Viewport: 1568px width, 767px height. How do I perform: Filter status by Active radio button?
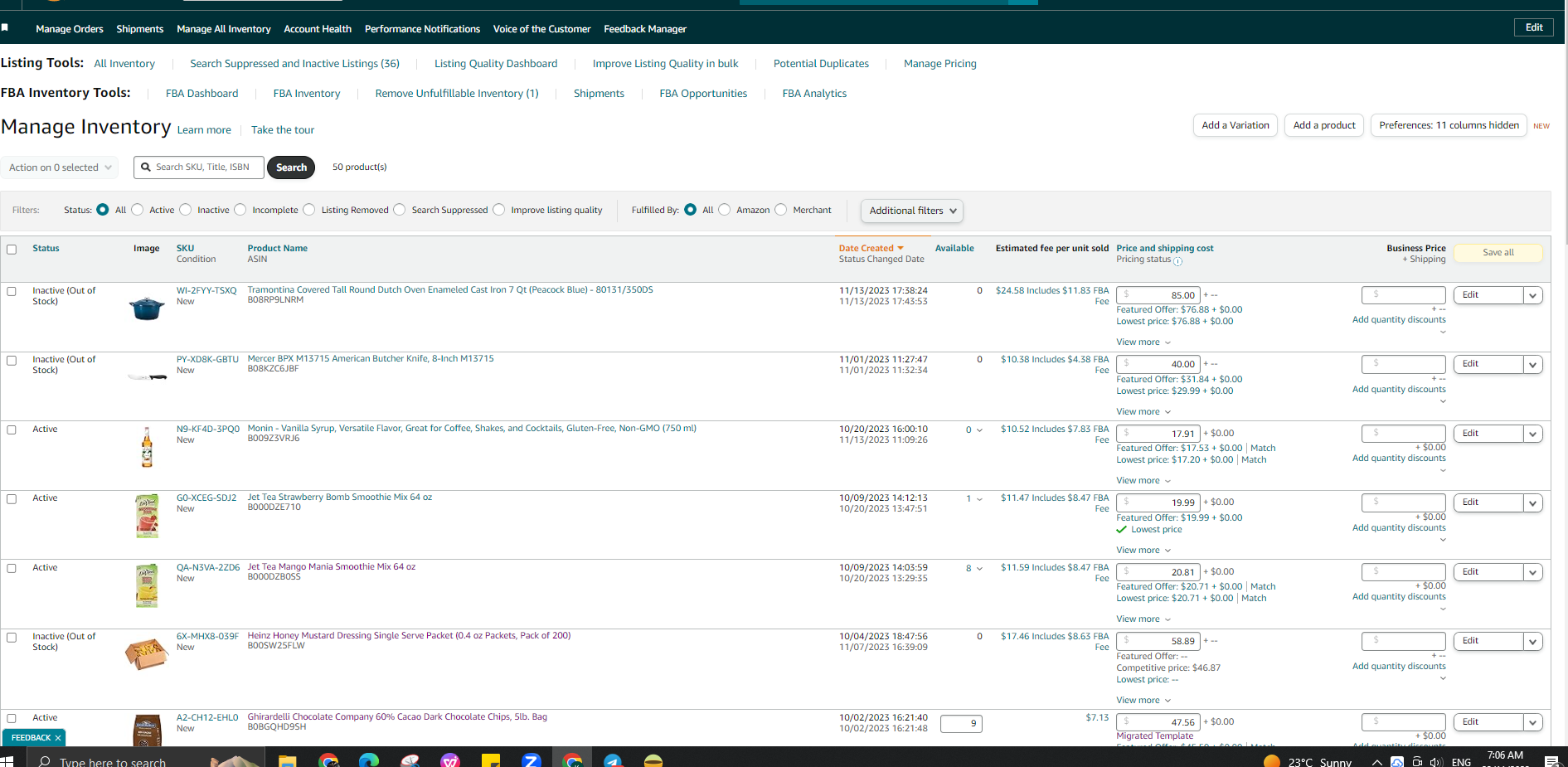coord(138,210)
